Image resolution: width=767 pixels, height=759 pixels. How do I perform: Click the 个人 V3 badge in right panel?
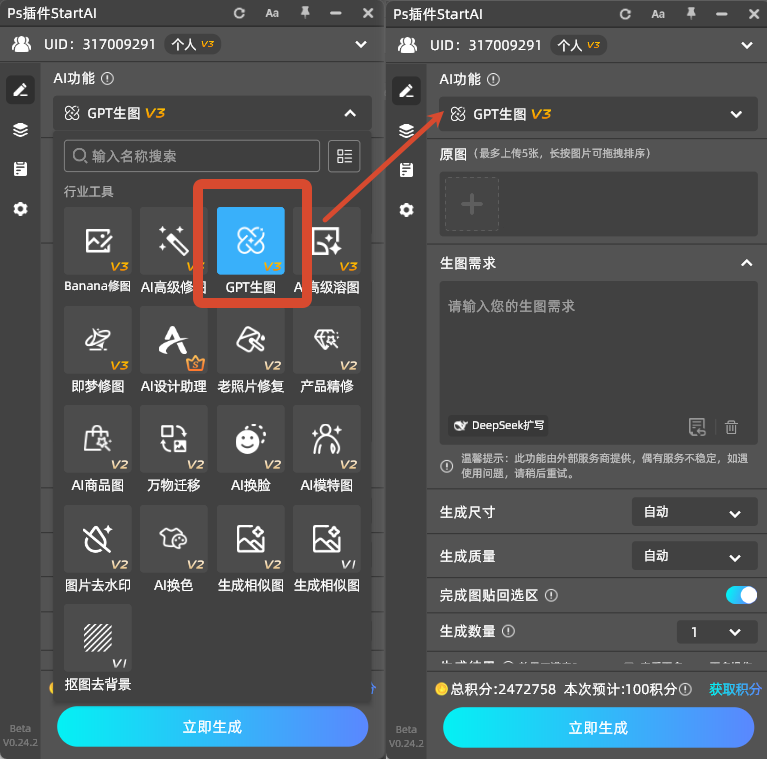point(579,45)
